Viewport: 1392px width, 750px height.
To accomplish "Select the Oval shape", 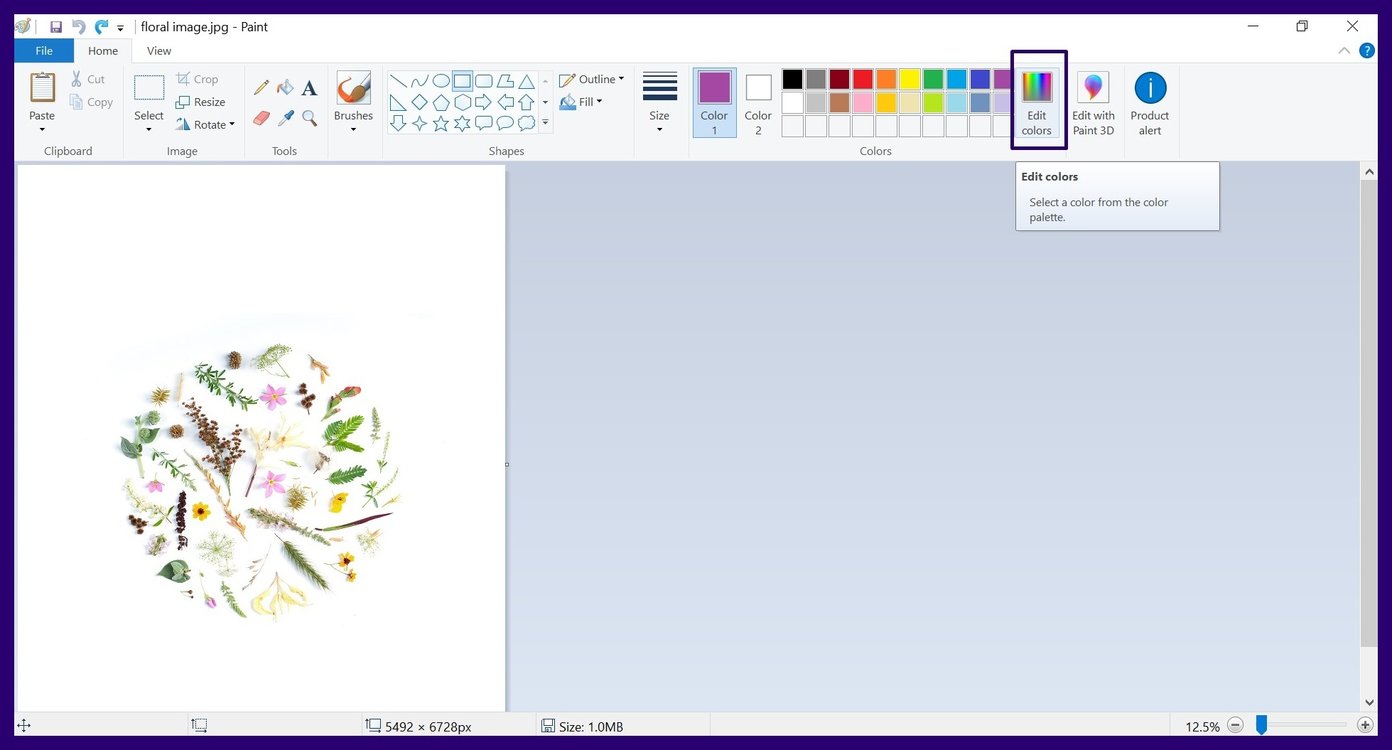I will click(441, 81).
